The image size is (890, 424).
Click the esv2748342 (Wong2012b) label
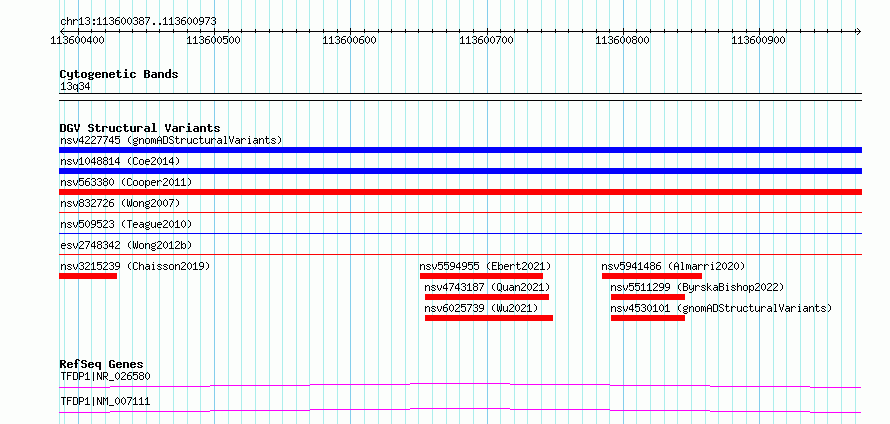coord(126,245)
